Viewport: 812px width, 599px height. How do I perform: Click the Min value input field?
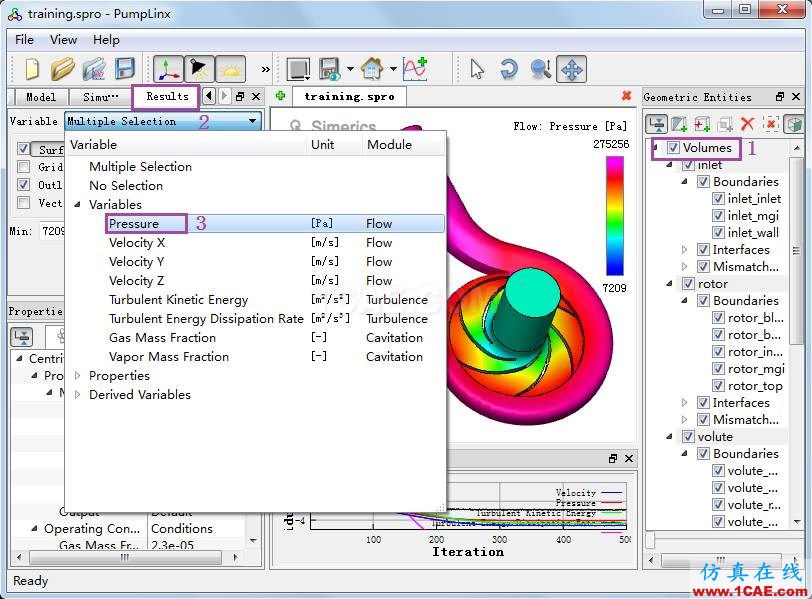pos(52,231)
